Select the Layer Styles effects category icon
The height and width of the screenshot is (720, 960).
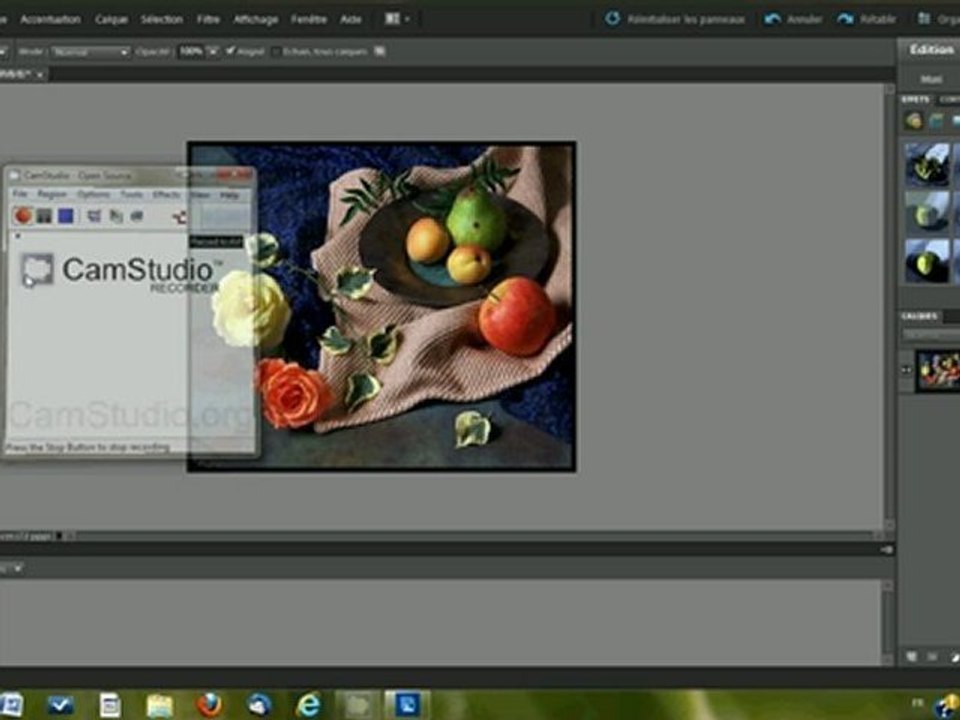click(937, 121)
